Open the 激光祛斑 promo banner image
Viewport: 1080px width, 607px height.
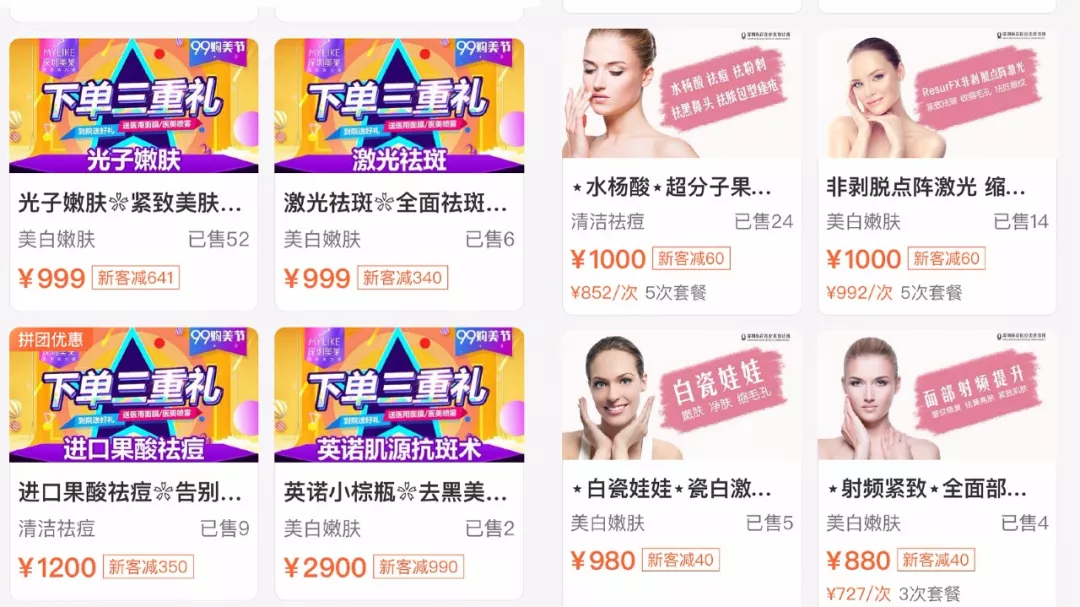pyautogui.click(x=399, y=105)
